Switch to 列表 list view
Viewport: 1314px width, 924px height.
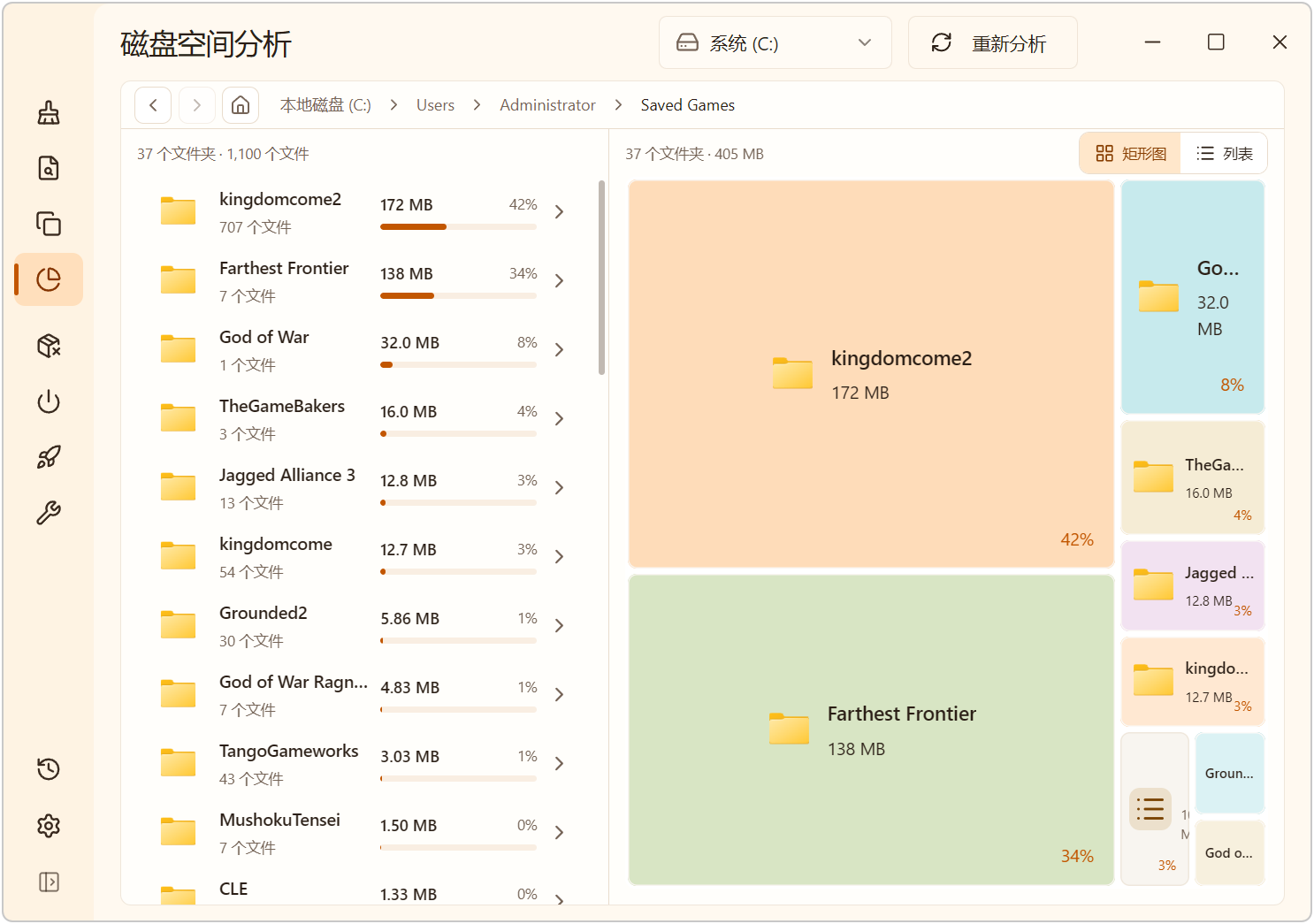coord(1224,154)
